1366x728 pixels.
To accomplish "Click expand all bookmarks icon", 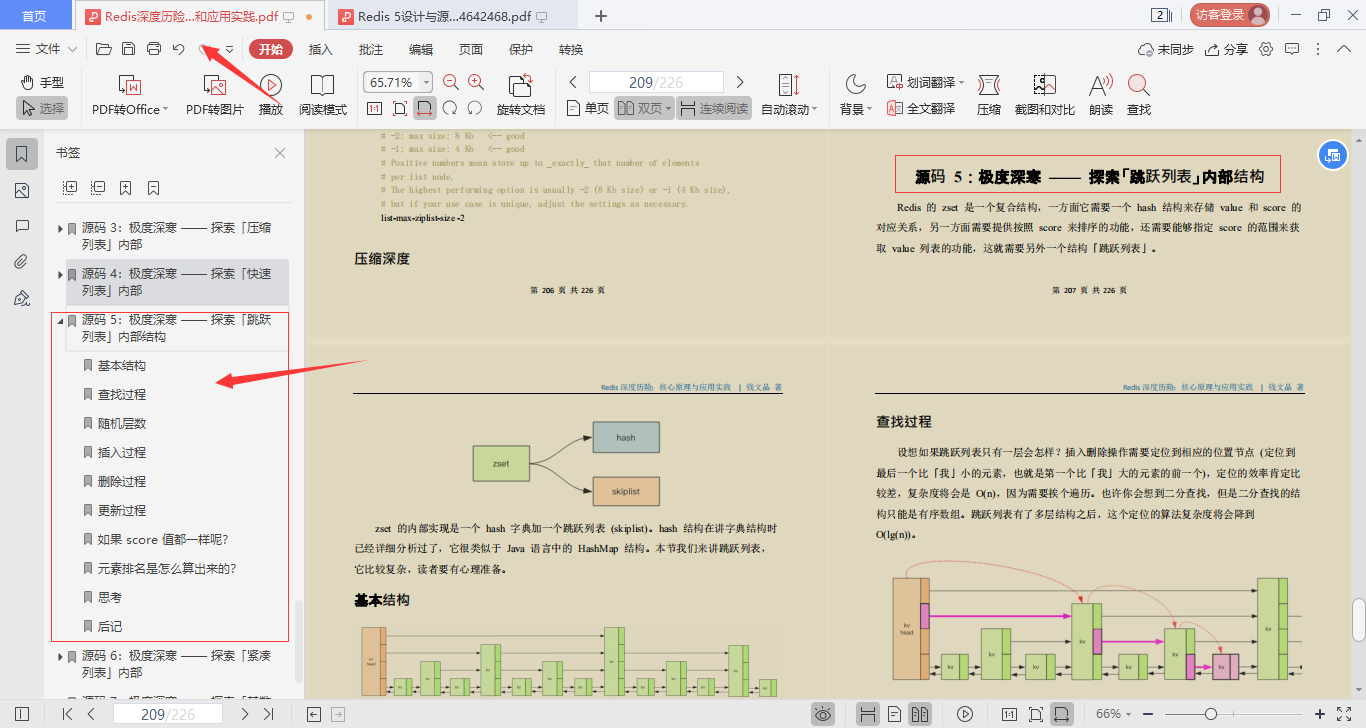I will (x=70, y=187).
